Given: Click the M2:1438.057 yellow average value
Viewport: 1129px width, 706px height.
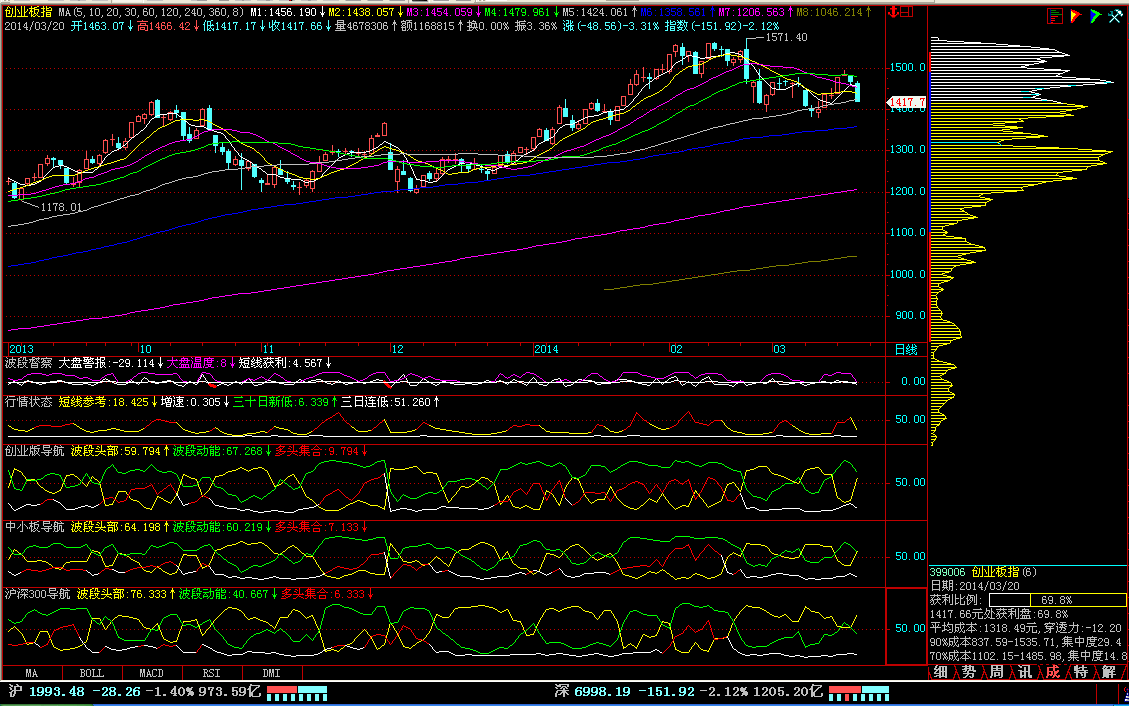Looking at the screenshot, I should coord(362,13).
